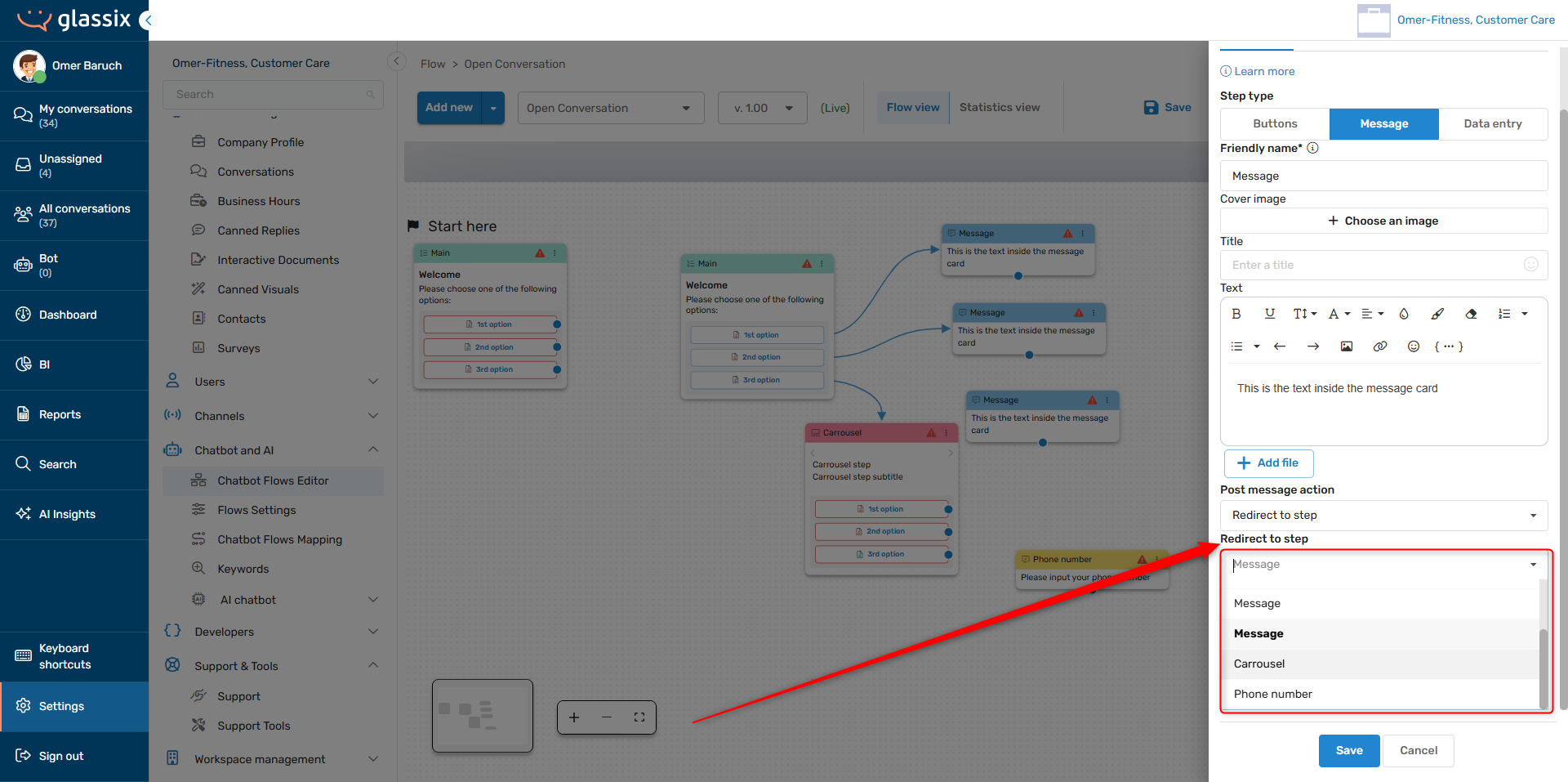Switch to Statistics view
The width and height of the screenshot is (1568, 782).
click(1000, 107)
